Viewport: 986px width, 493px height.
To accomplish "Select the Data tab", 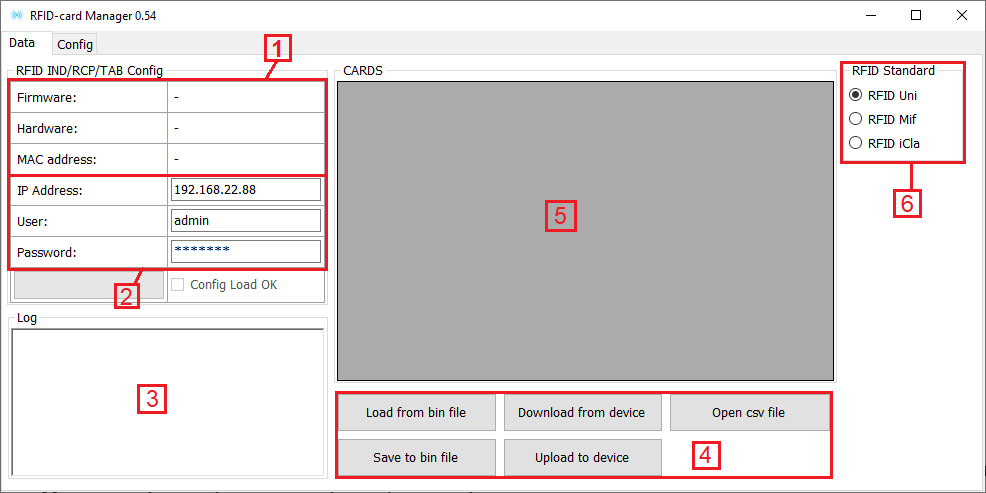I will tap(22, 43).
